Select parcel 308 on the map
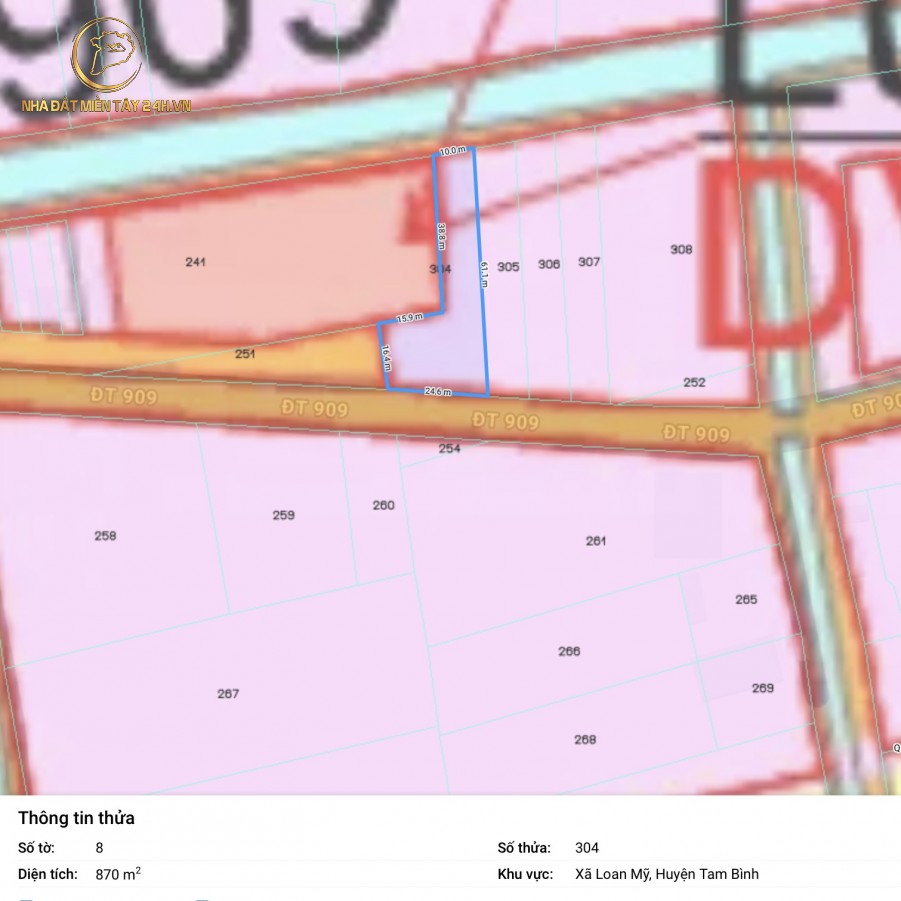Screen dimensions: 901x901 click(x=681, y=250)
